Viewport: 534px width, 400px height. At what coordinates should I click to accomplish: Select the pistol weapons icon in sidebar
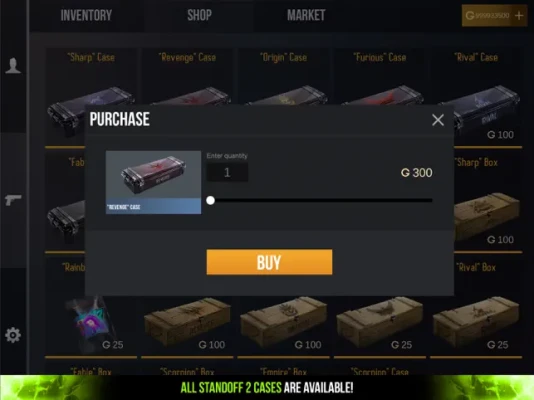pos(13,200)
